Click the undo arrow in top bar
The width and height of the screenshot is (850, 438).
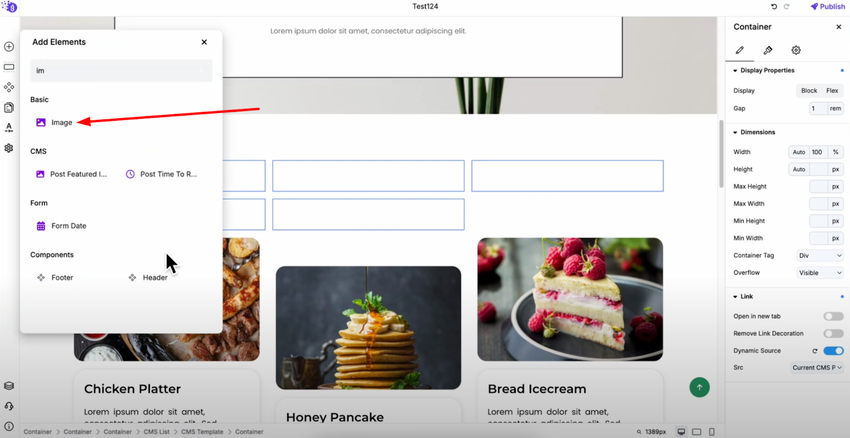(x=774, y=7)
